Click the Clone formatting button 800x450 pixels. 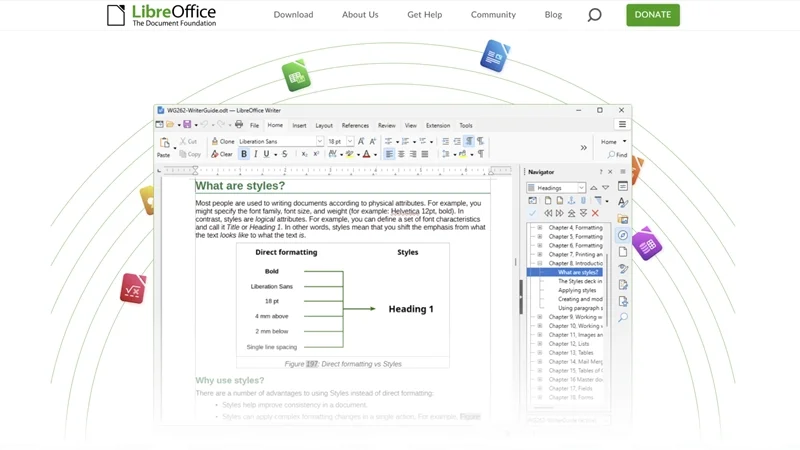(223, 141)
